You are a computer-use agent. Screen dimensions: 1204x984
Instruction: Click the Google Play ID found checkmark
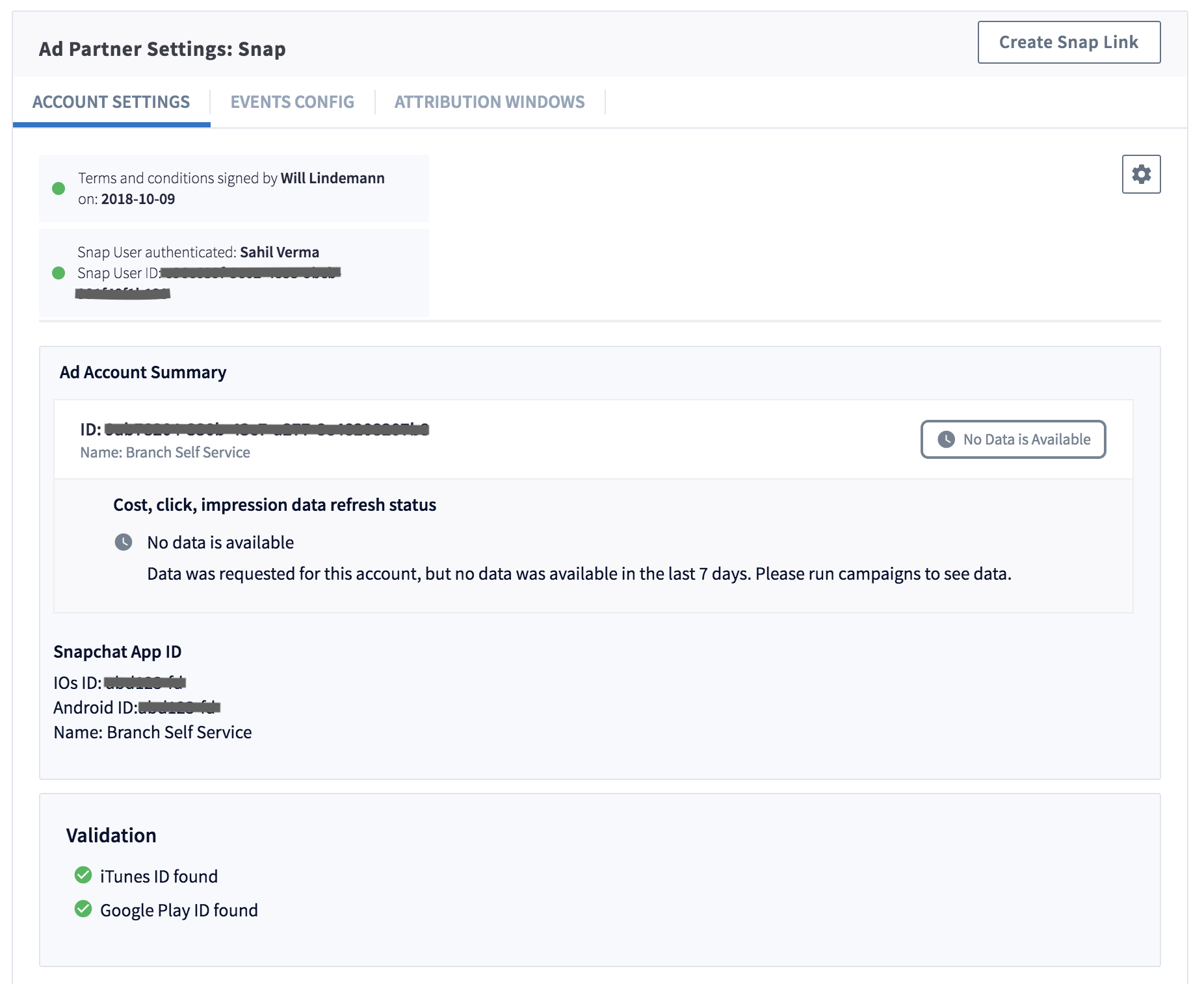pos(83,909)
